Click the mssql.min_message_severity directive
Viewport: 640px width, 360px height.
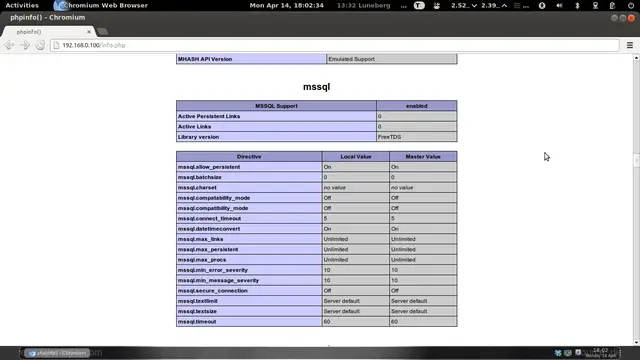(x=218, y=280)
